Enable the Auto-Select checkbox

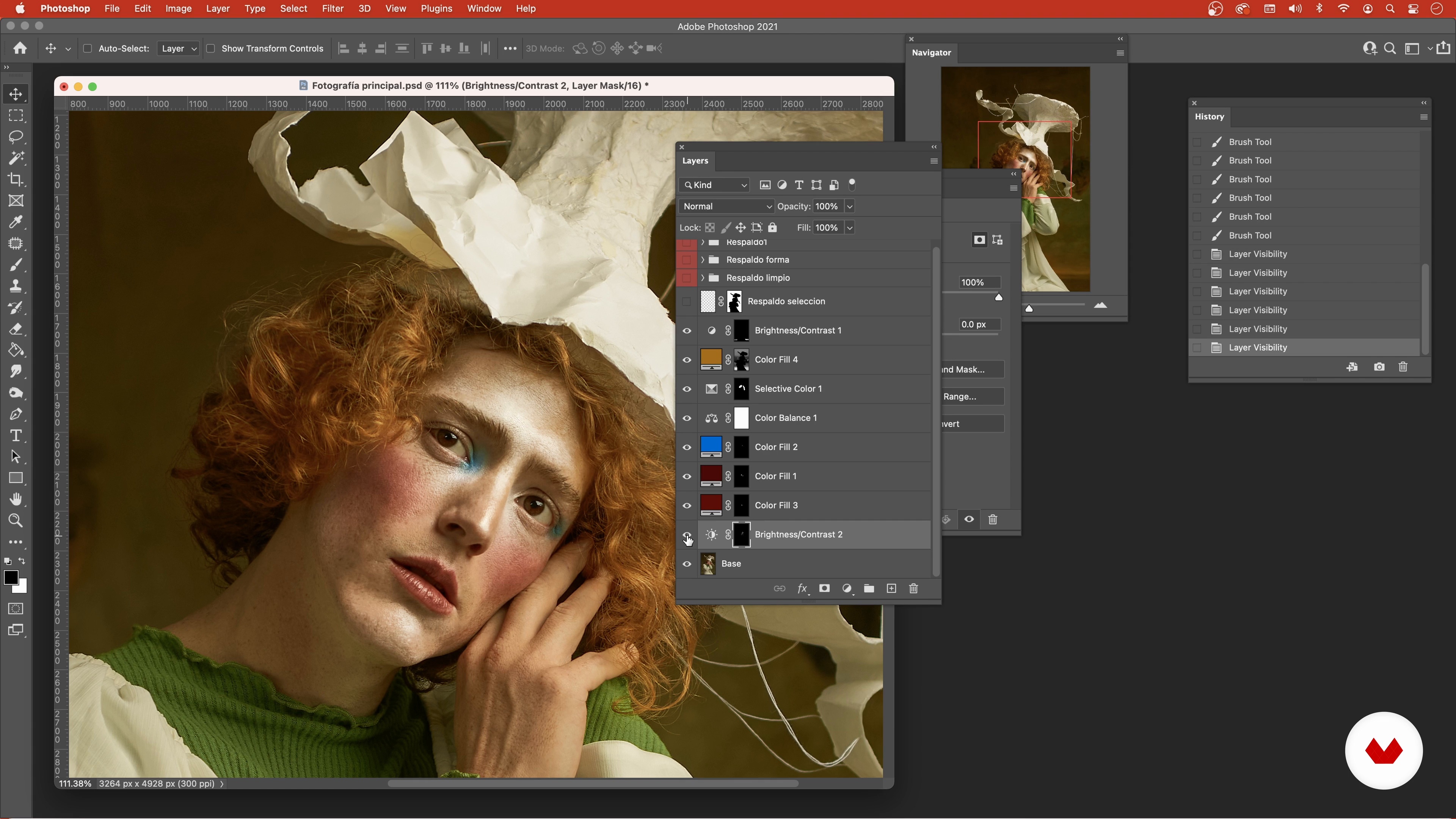point(88,49)
